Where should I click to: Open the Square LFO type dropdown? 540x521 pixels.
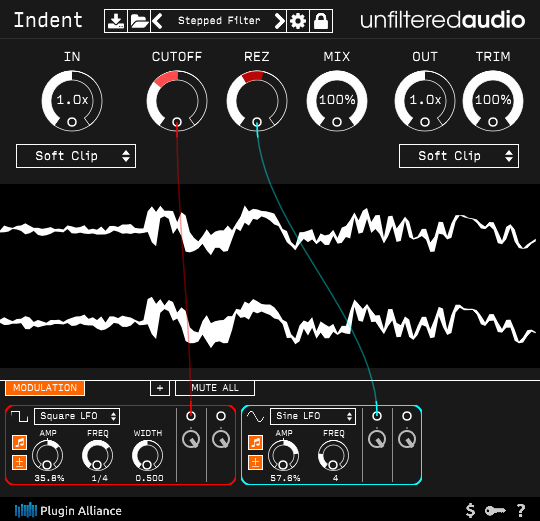77,416
